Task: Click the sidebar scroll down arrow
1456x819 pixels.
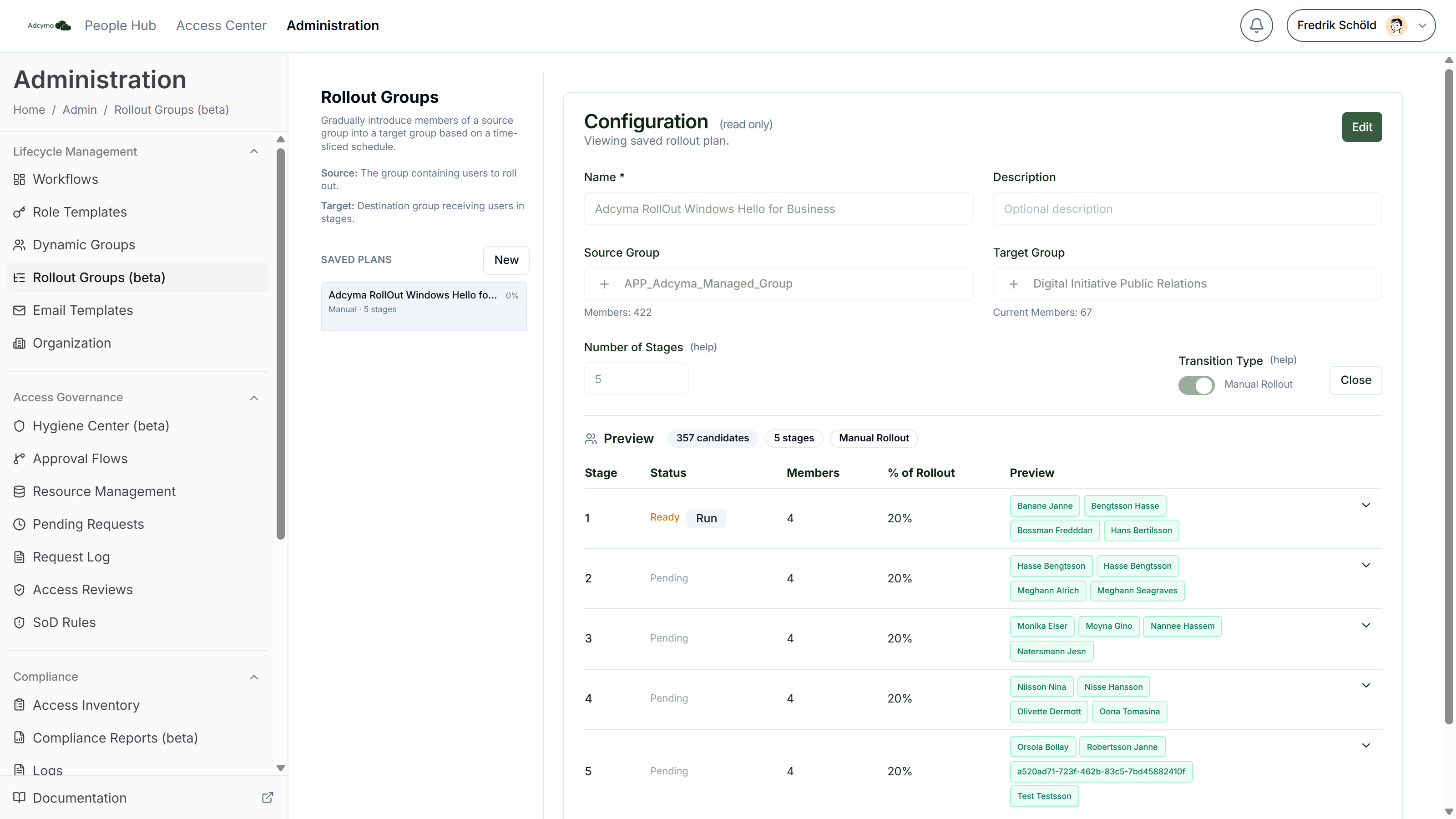Action: click(280, 768)
